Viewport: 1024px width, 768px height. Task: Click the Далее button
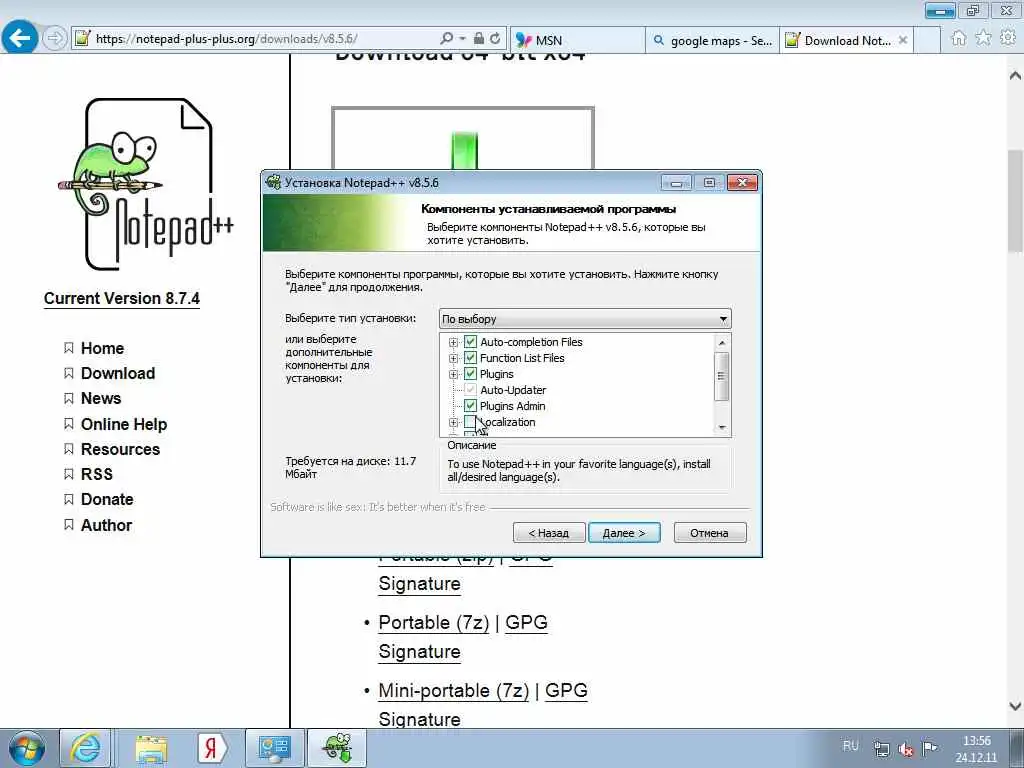pyautogui.click(x=624, y=533)
